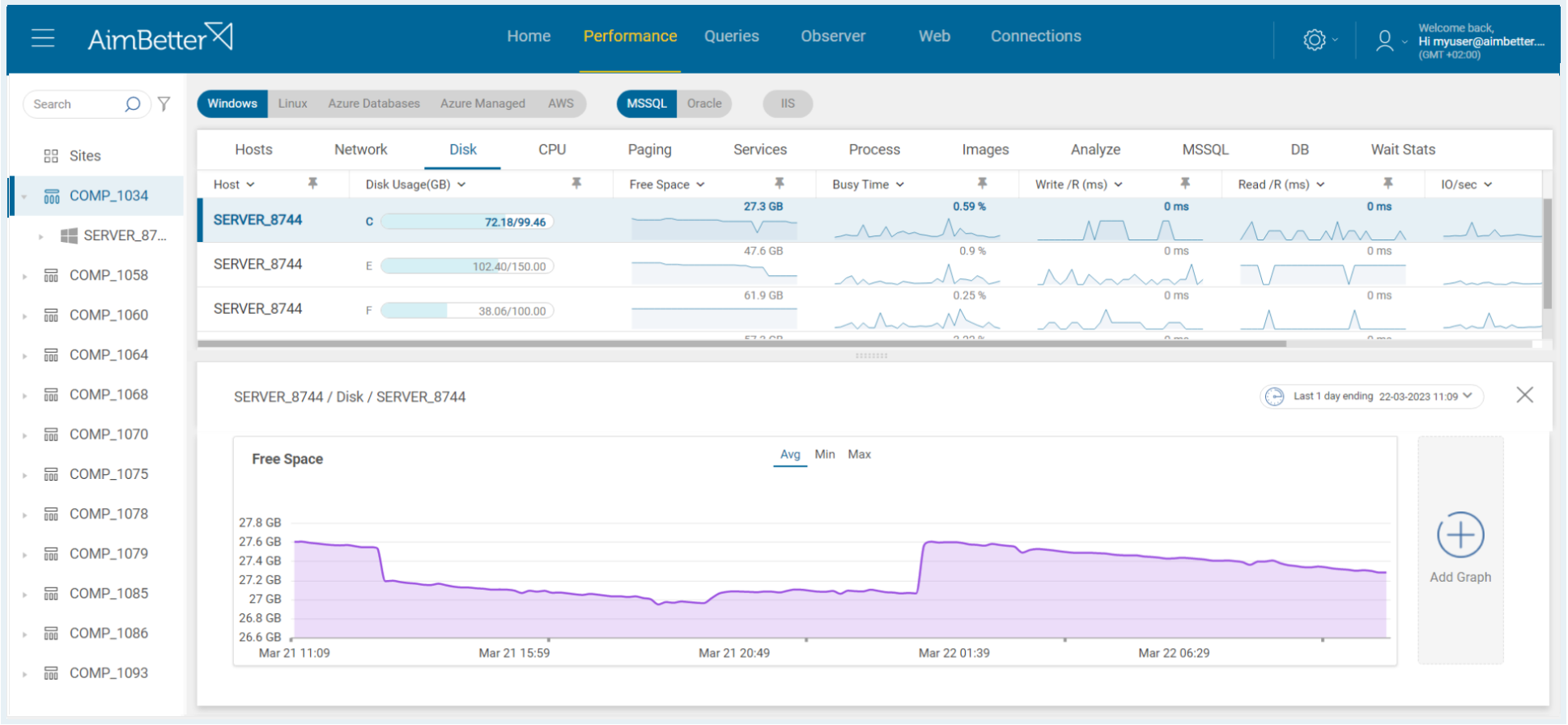Pin the Disk Usage(GB) column

coord(576,184)
